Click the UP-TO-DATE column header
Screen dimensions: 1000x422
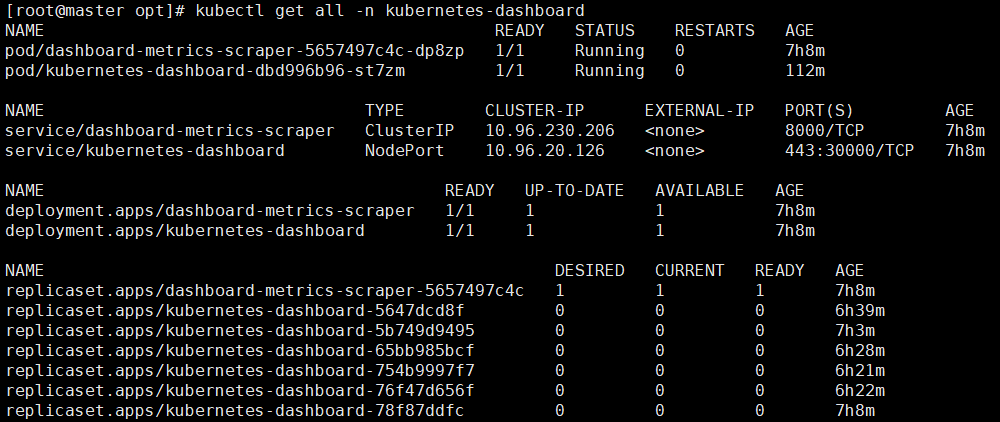click(x=575, y=191)
